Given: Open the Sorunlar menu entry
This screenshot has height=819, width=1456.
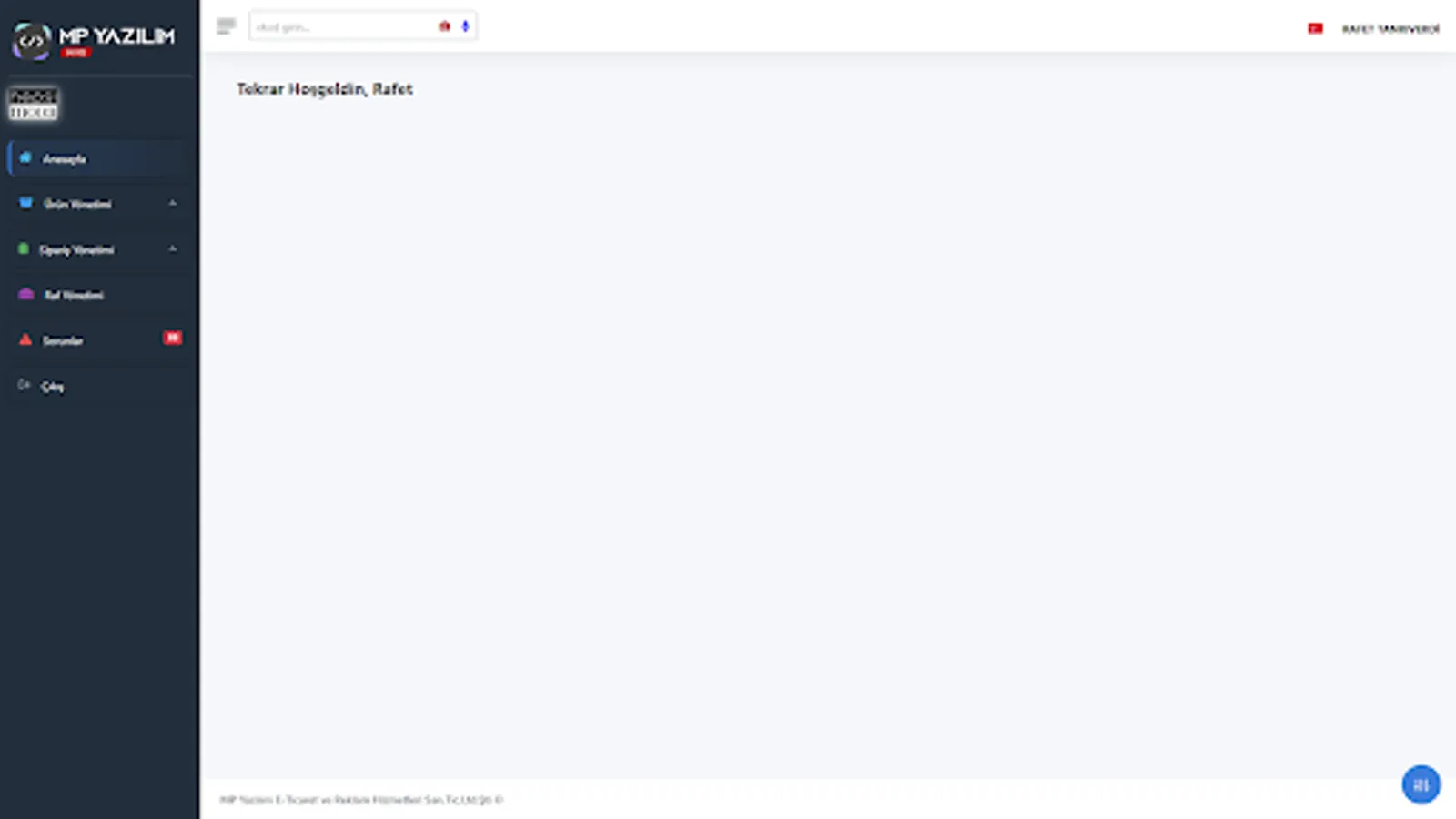Looking at the screenshot, I should coord(62,339).
